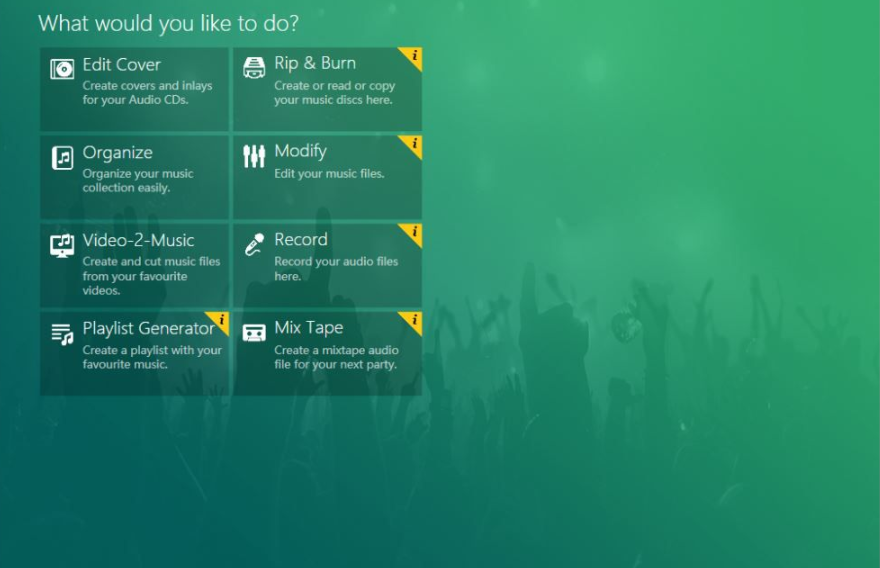The width and height of the screenshot is (880, 568).
Task: Click the Modify equalizer sliders icon
Action: click(254, 156)
